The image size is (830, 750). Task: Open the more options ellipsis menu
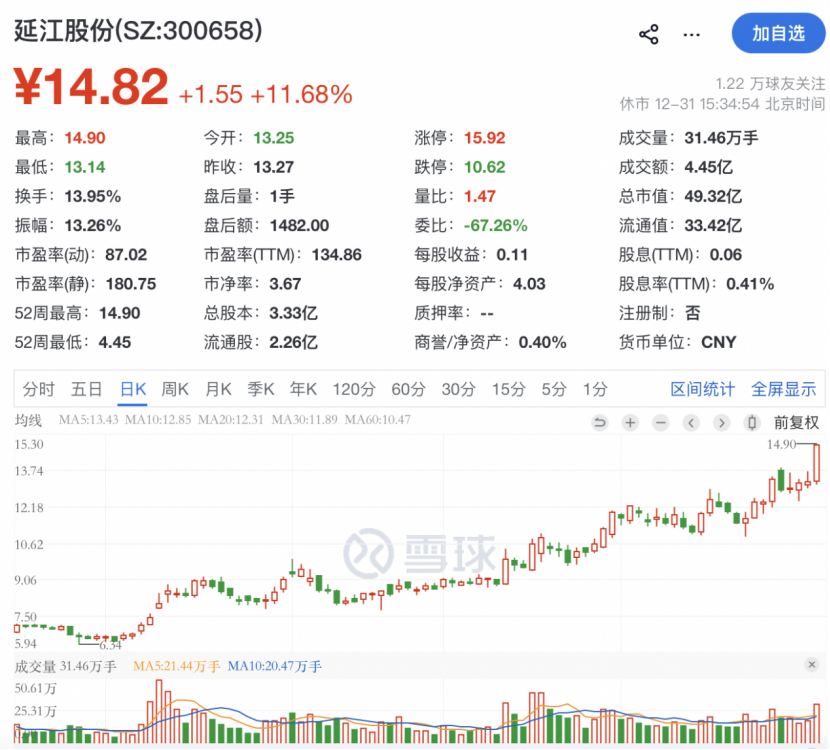point(692,33)
